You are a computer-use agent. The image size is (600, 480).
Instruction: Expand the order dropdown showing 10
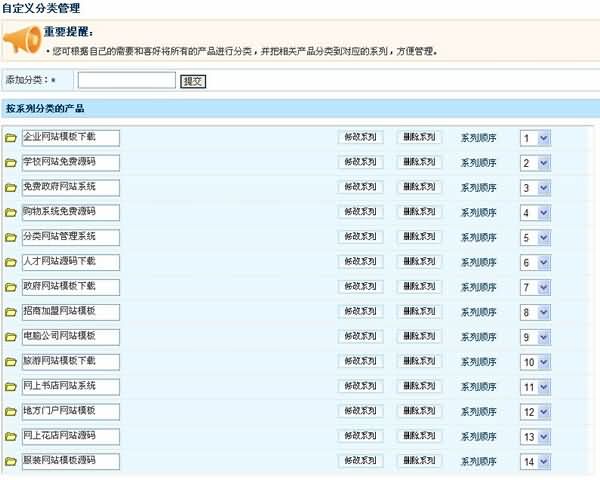pyautogui.click(x=535, y=362)
